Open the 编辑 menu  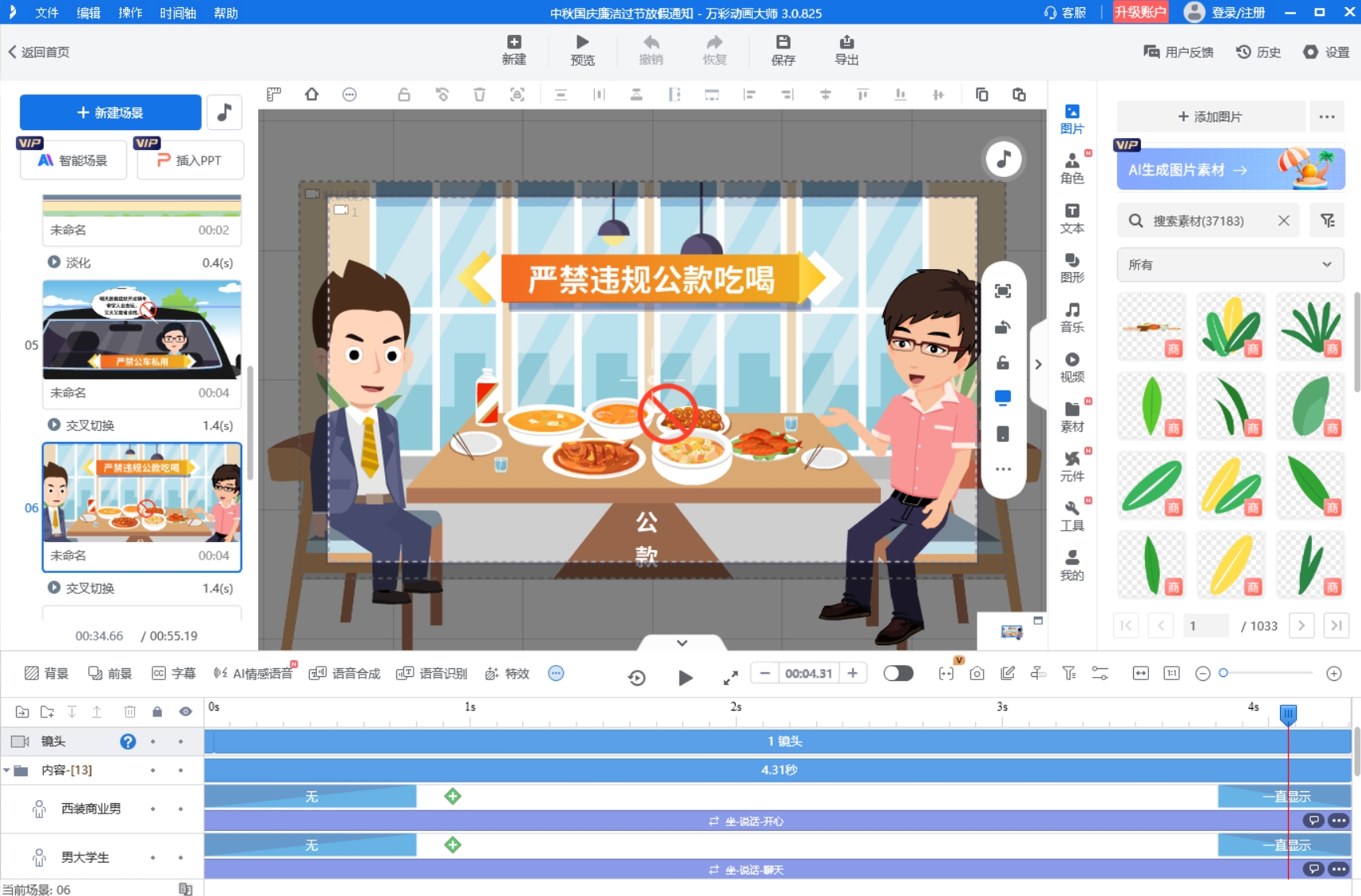coord(88,13)
